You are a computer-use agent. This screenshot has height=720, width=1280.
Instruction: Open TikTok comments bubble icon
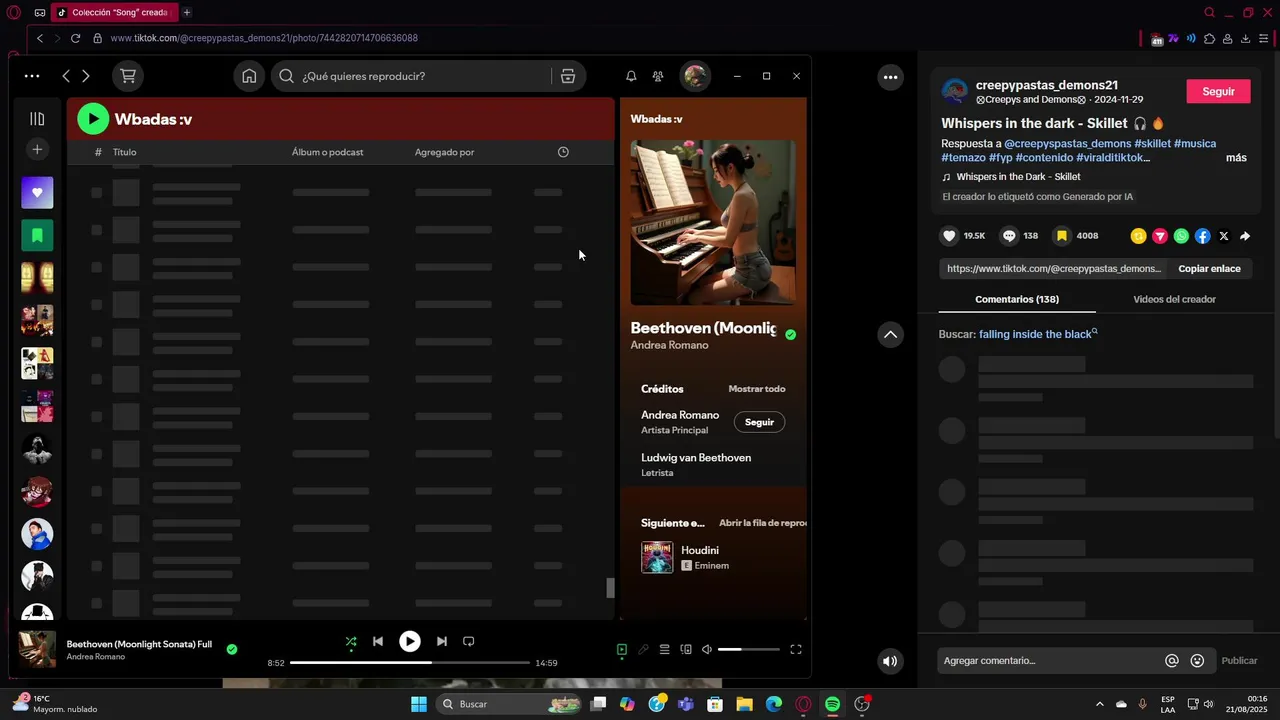(x=1010, y=236)
